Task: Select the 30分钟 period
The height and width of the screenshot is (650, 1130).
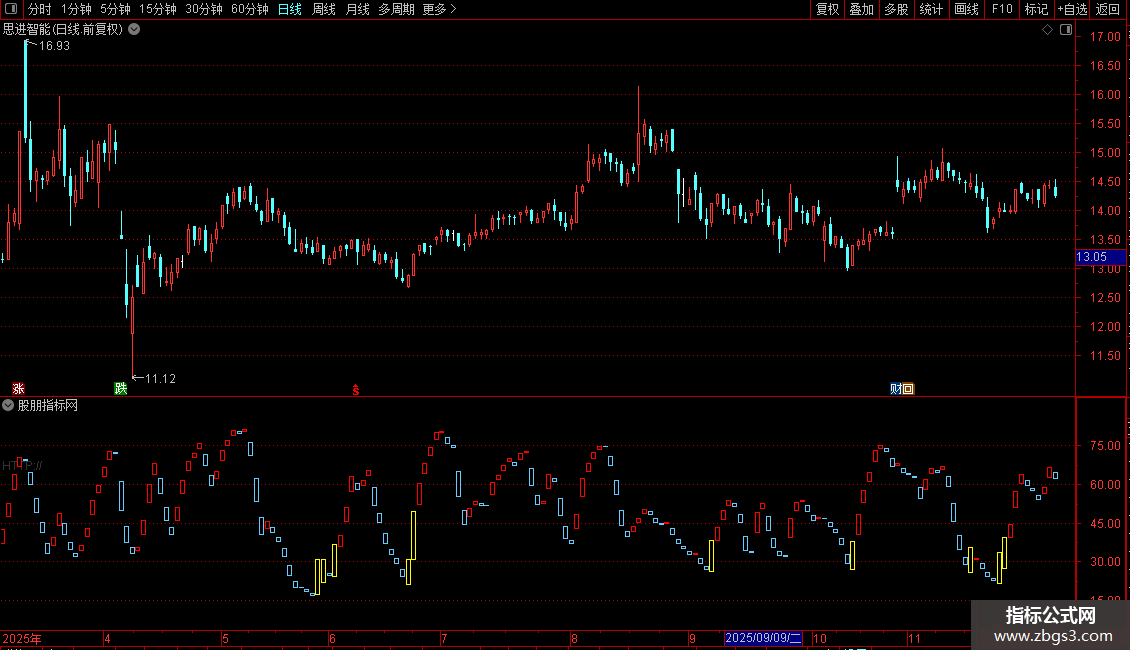Action: 204,9
